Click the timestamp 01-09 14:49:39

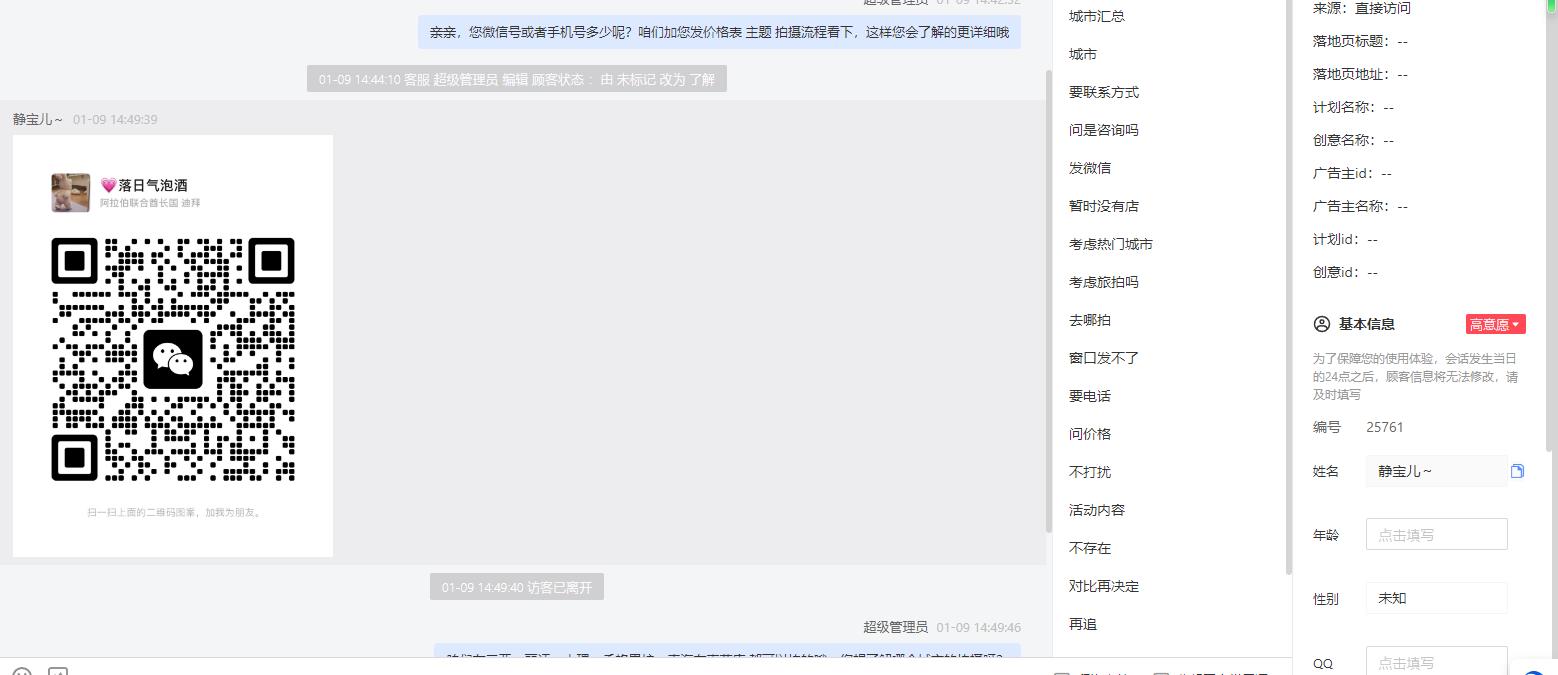point(115,119)
